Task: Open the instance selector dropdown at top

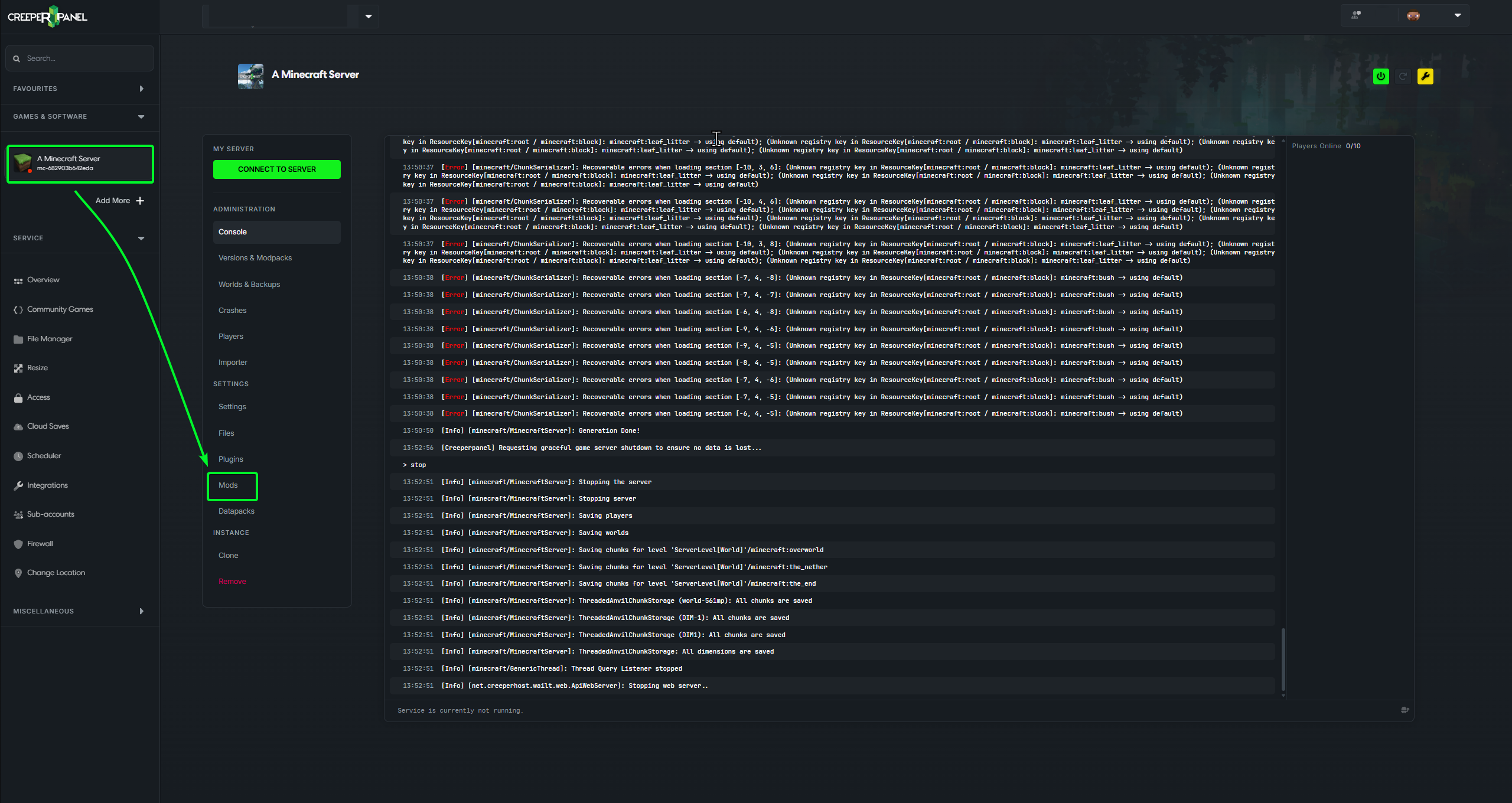Action: 369,16
